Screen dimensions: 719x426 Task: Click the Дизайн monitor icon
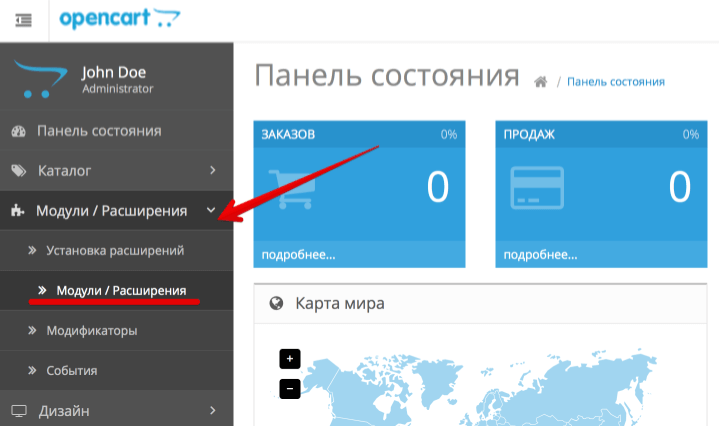(x=19, y=411)
